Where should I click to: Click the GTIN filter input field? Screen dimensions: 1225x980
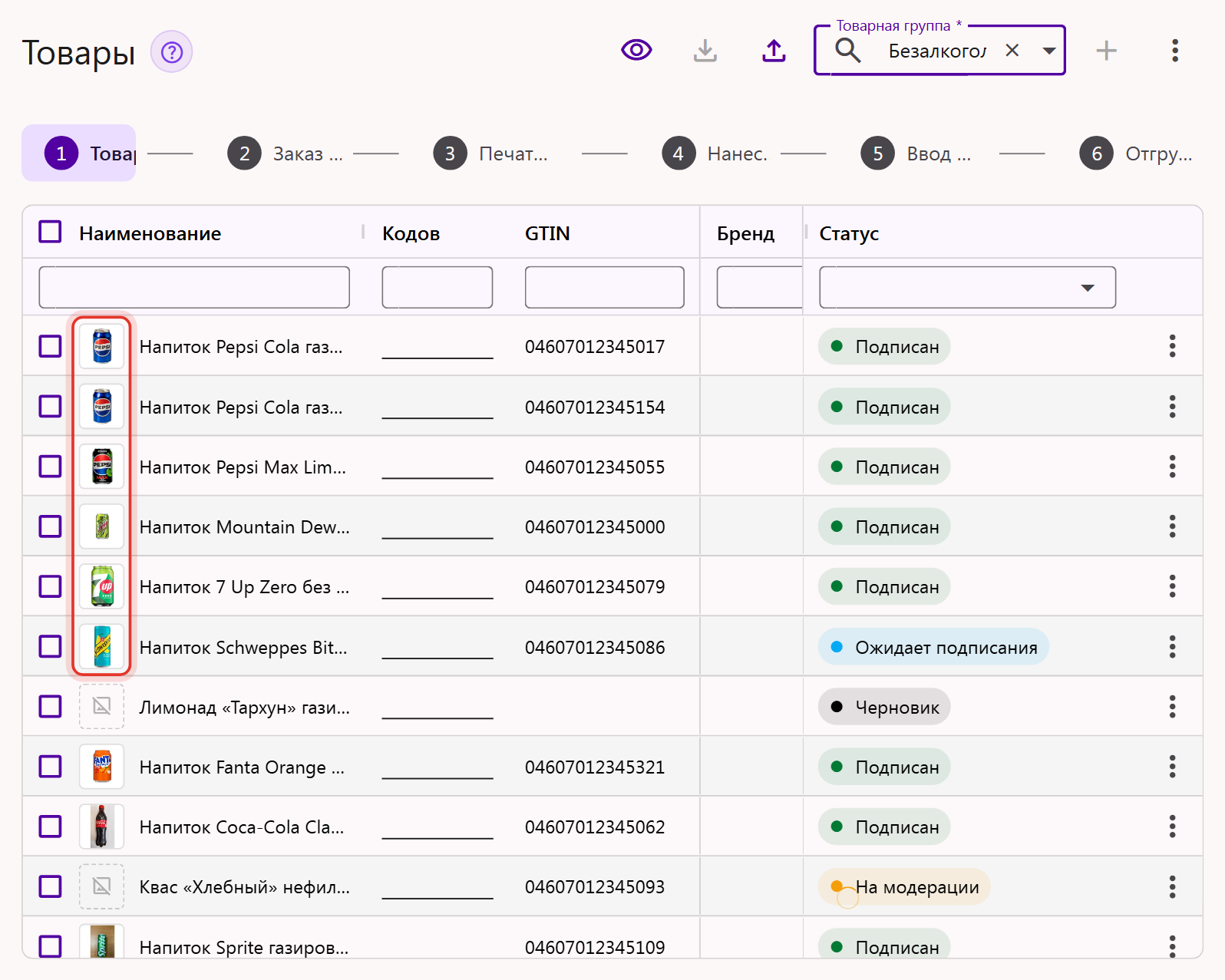(x=605, y=288)
